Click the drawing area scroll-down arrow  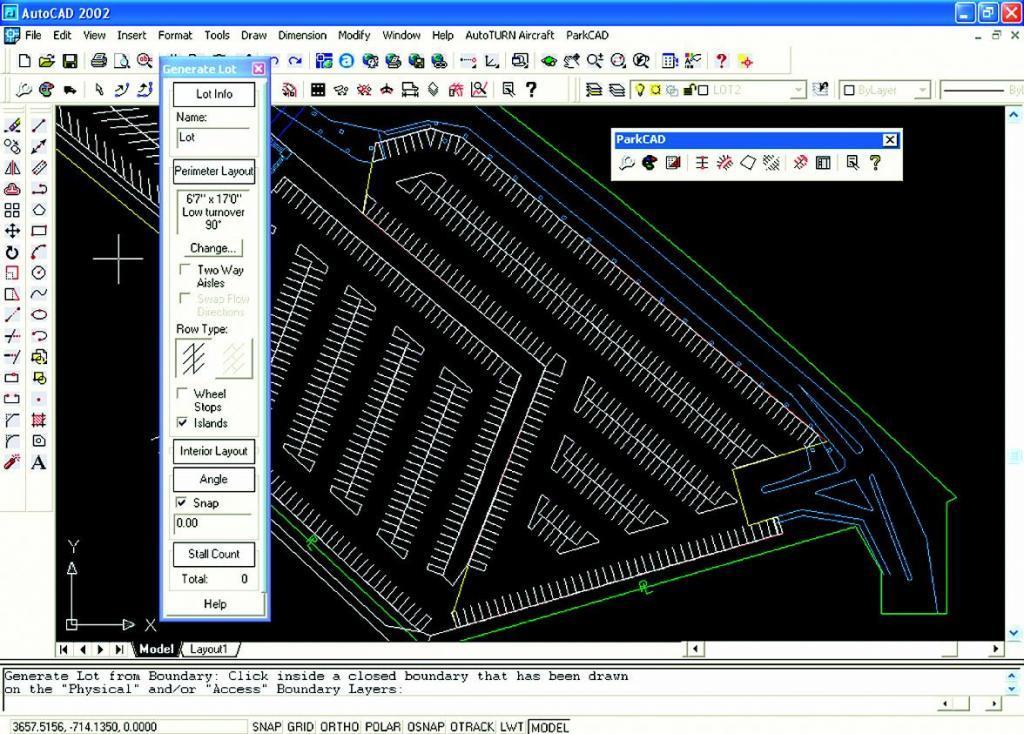point(1014,633)
